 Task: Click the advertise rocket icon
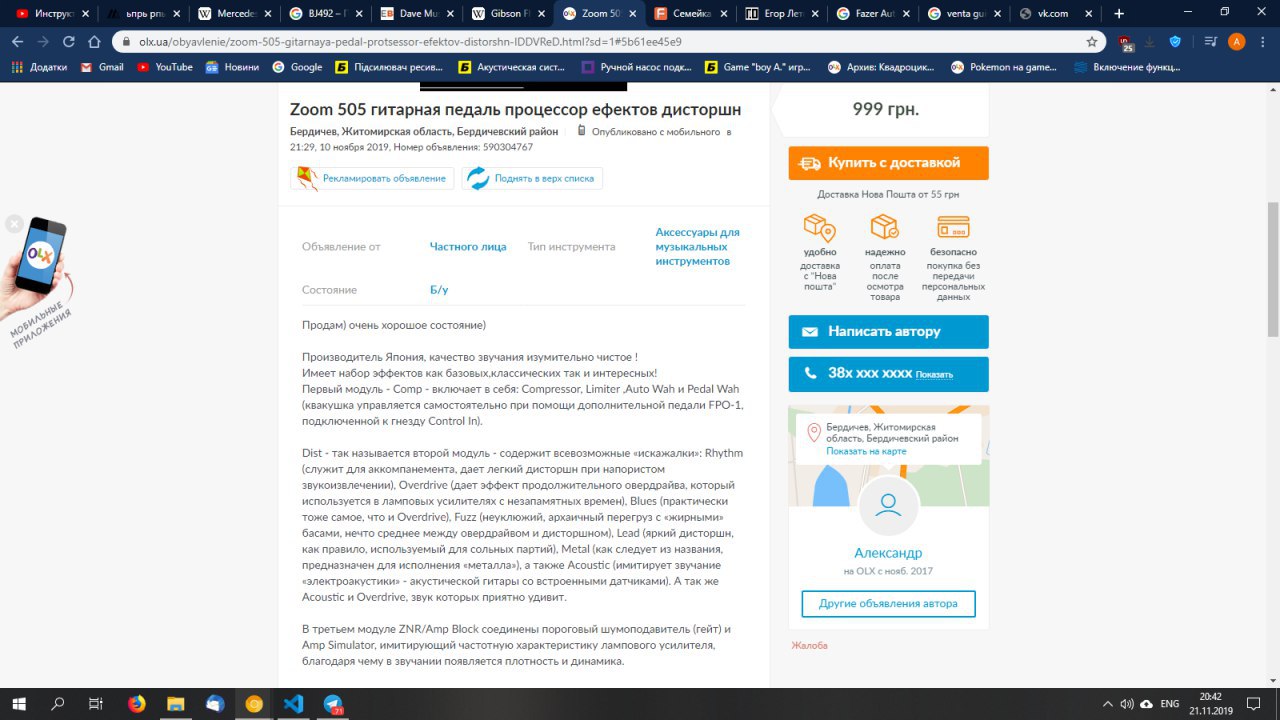pos(308,178)
